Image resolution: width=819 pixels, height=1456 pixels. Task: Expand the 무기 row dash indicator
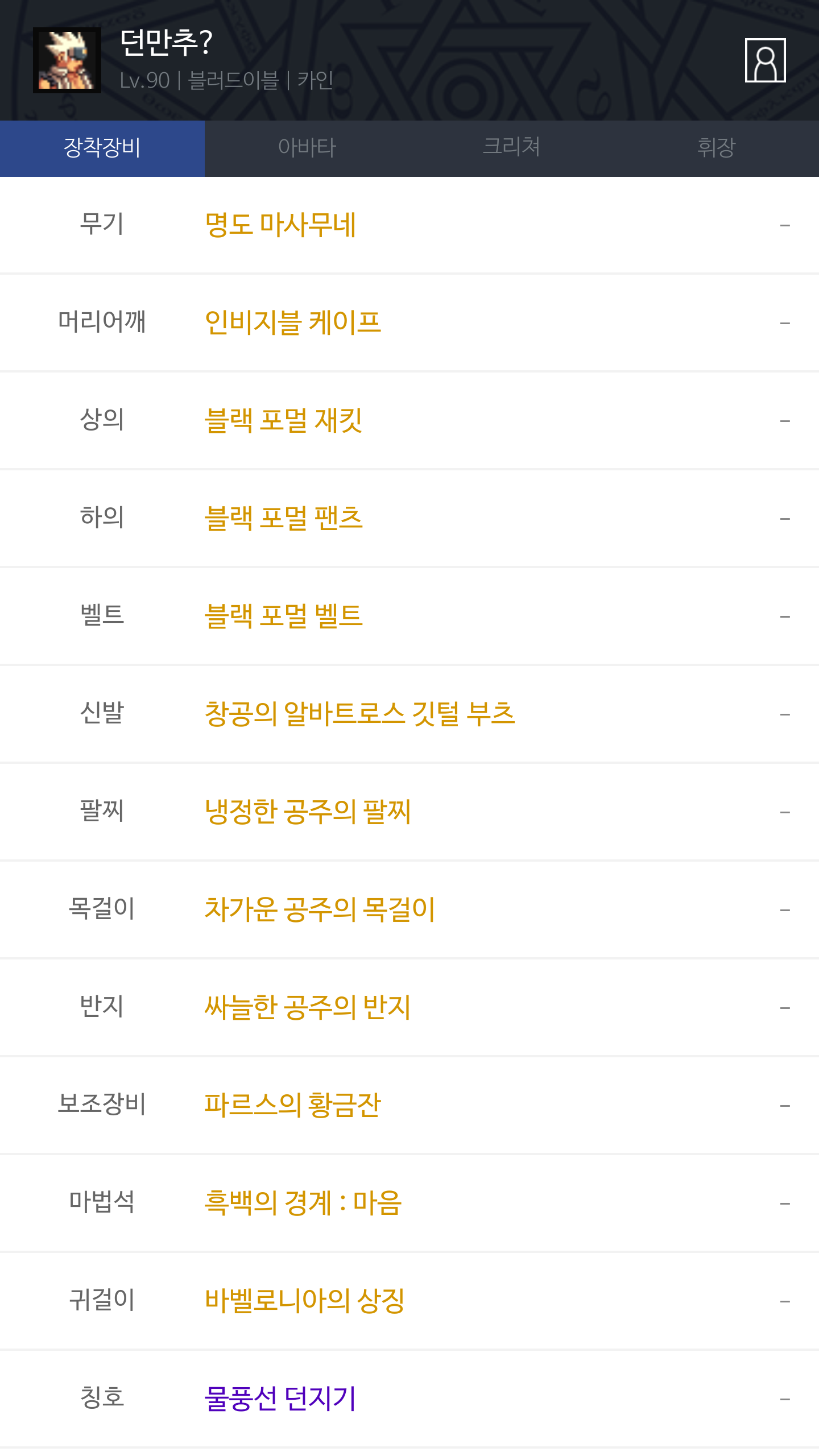pyautogui.click(x=785, y=225)
